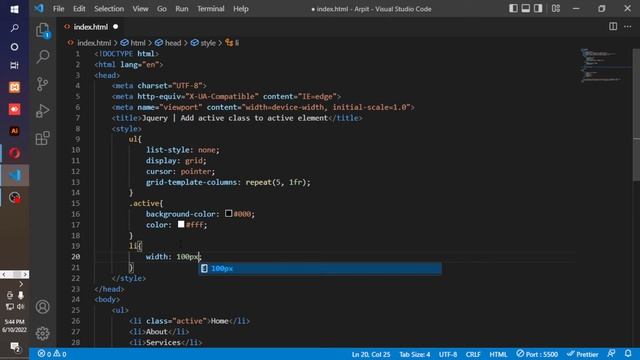Open the Selection menu

(109, 9)
